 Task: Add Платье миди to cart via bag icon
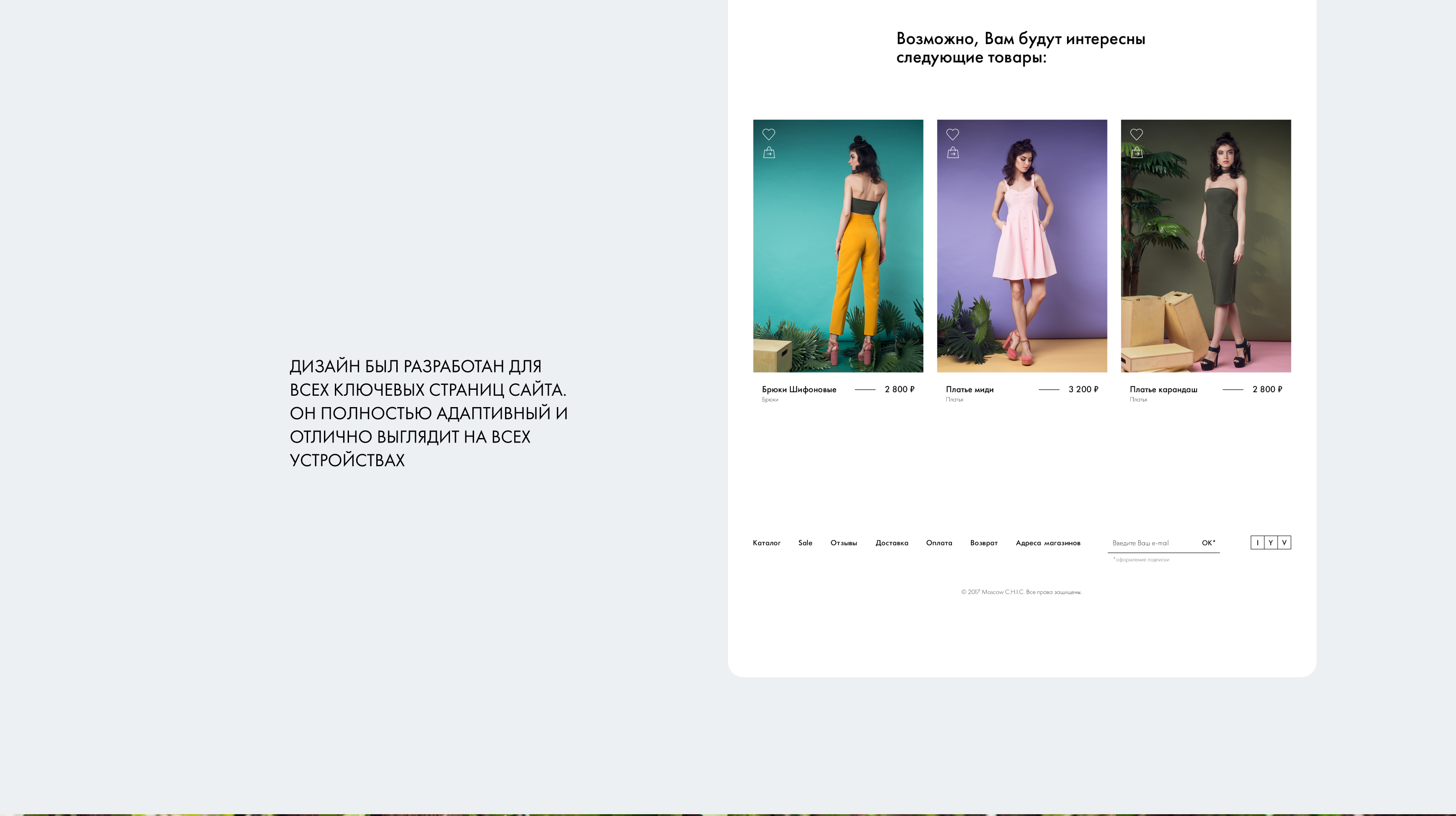click(x=952, y=152)
